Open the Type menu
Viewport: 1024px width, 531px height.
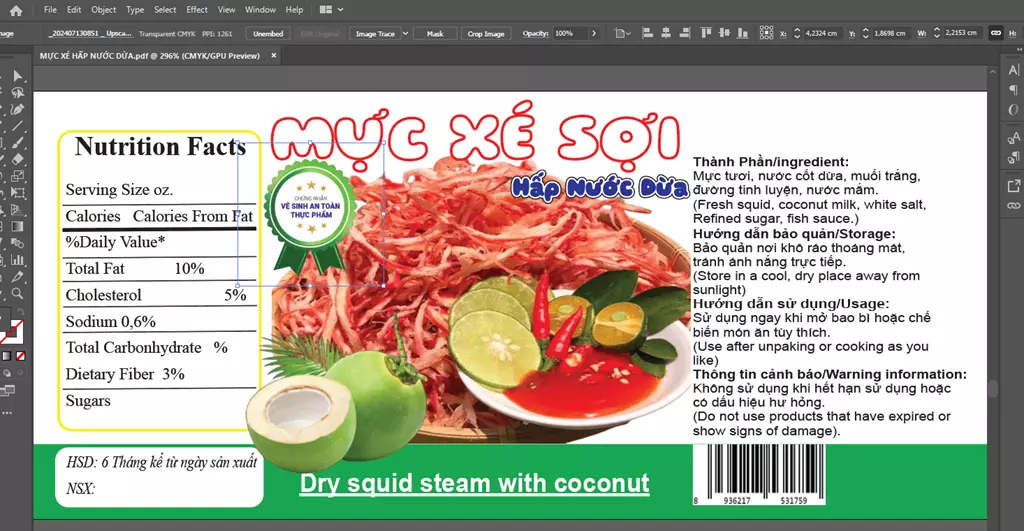(x=135, y=10)
